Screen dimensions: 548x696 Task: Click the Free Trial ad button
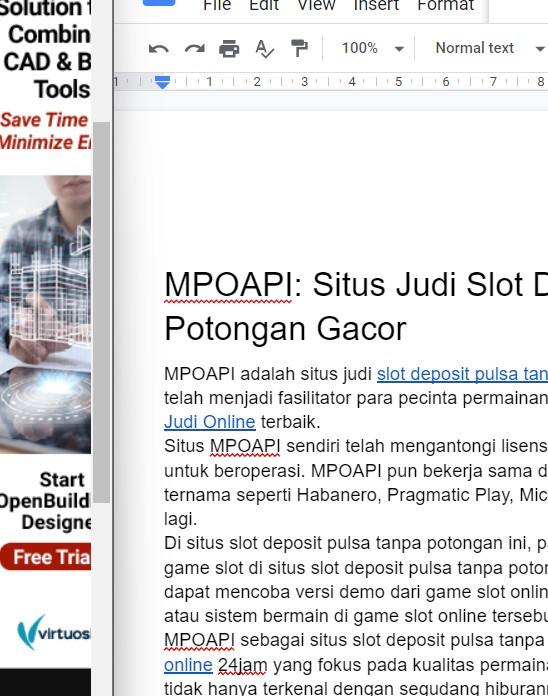pos(46,557)
